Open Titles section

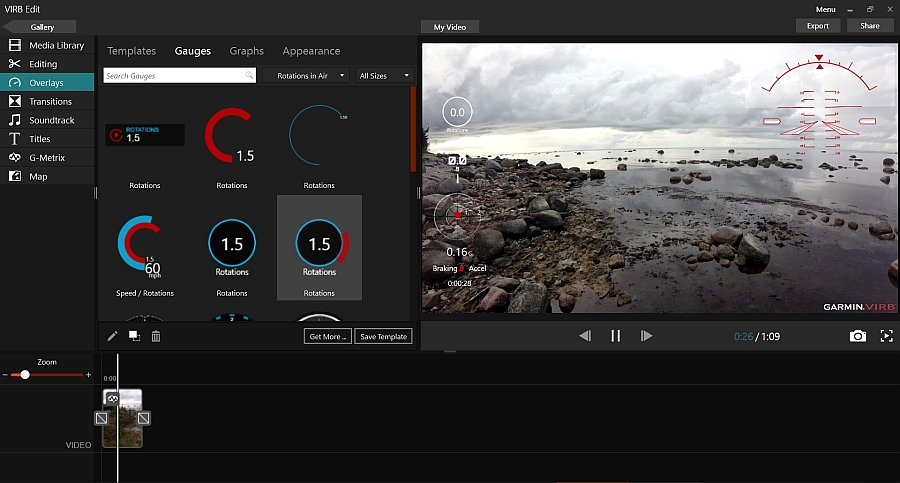[x=47, y=139]
